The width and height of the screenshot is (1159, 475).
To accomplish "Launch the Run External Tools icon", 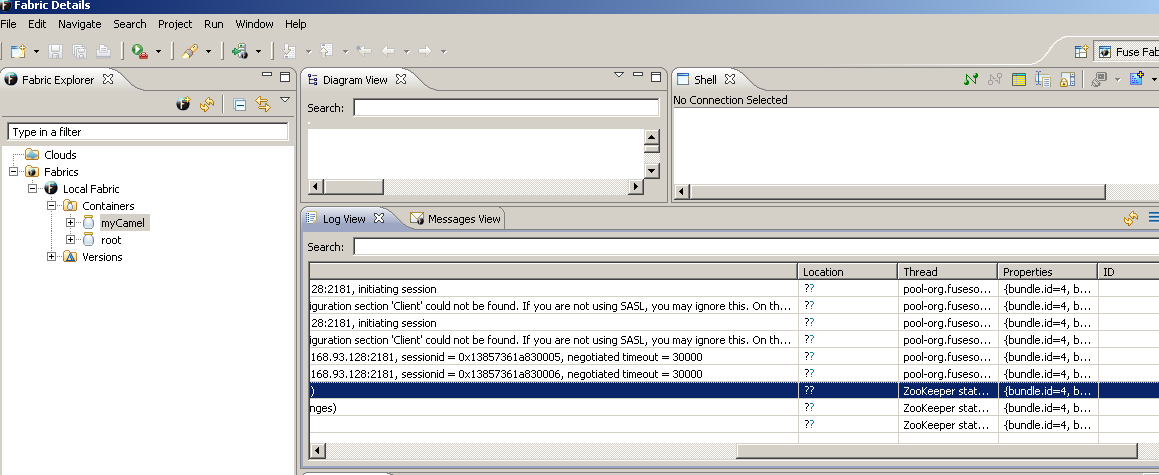I will pos(140,51).
